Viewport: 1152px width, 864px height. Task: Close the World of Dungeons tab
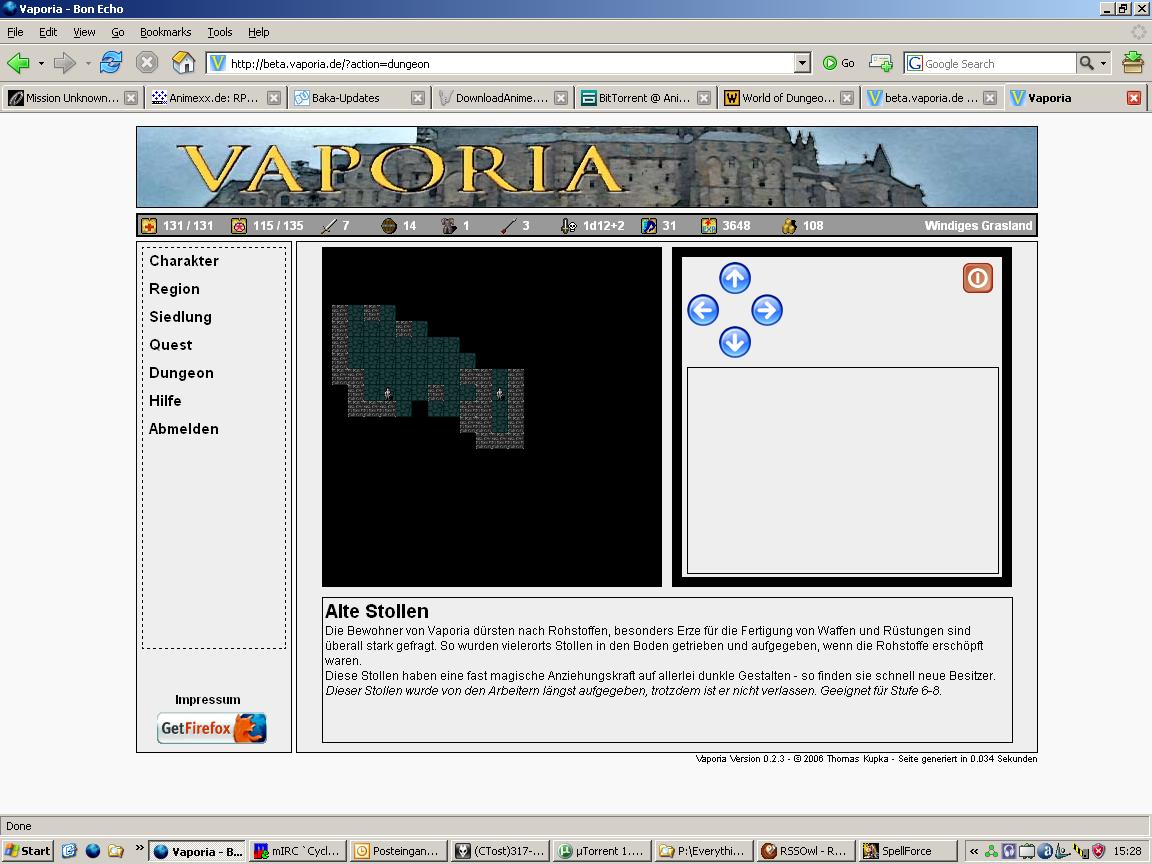pos(847,98)
